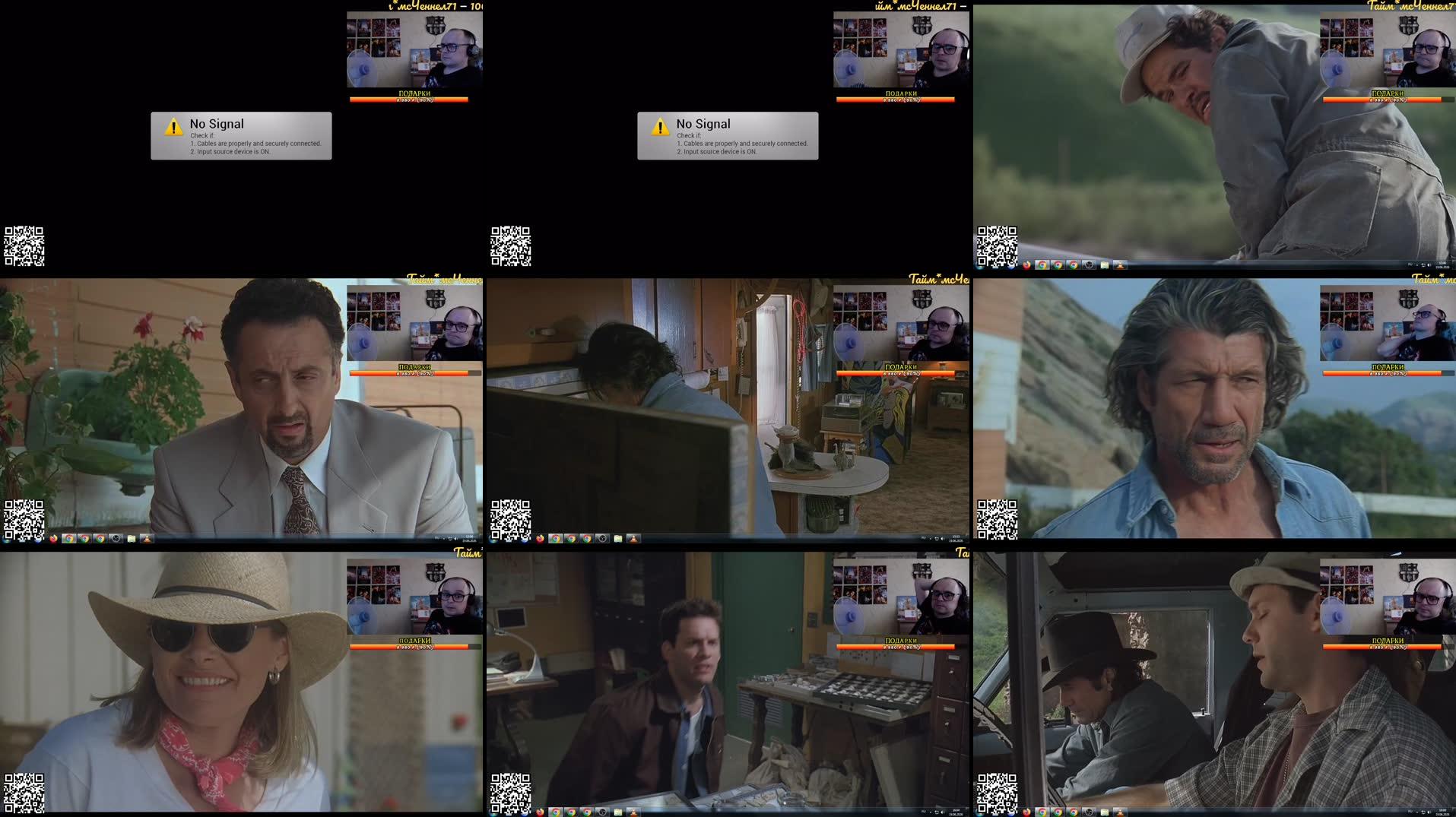Click folder icon in the trailer-interior frame taskbar

pos(618,539)
